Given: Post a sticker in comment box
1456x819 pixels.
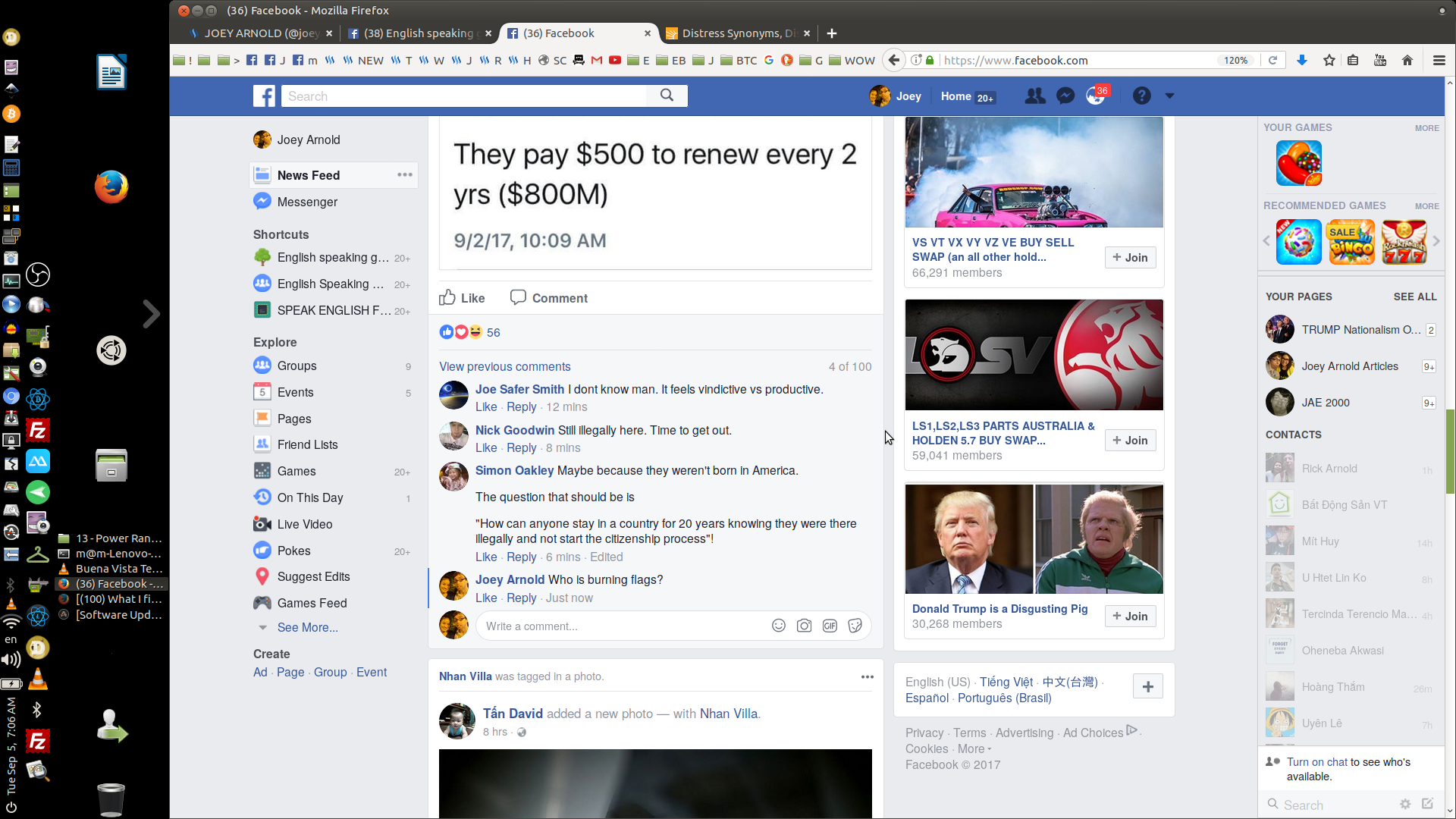Looking at the screenshot, I should click(855, 626).
